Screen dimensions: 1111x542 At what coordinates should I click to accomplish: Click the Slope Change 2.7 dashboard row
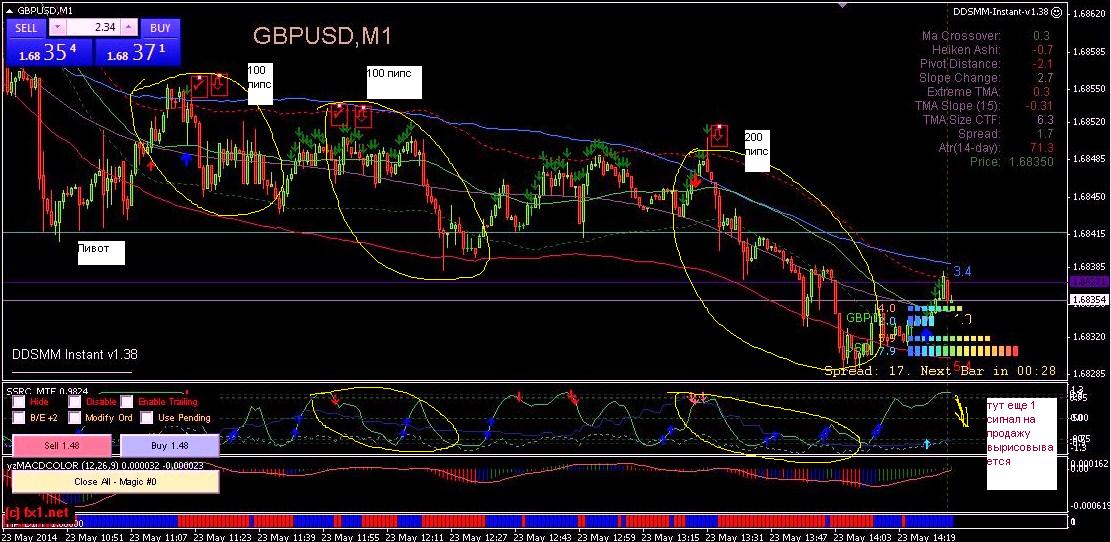988,78
